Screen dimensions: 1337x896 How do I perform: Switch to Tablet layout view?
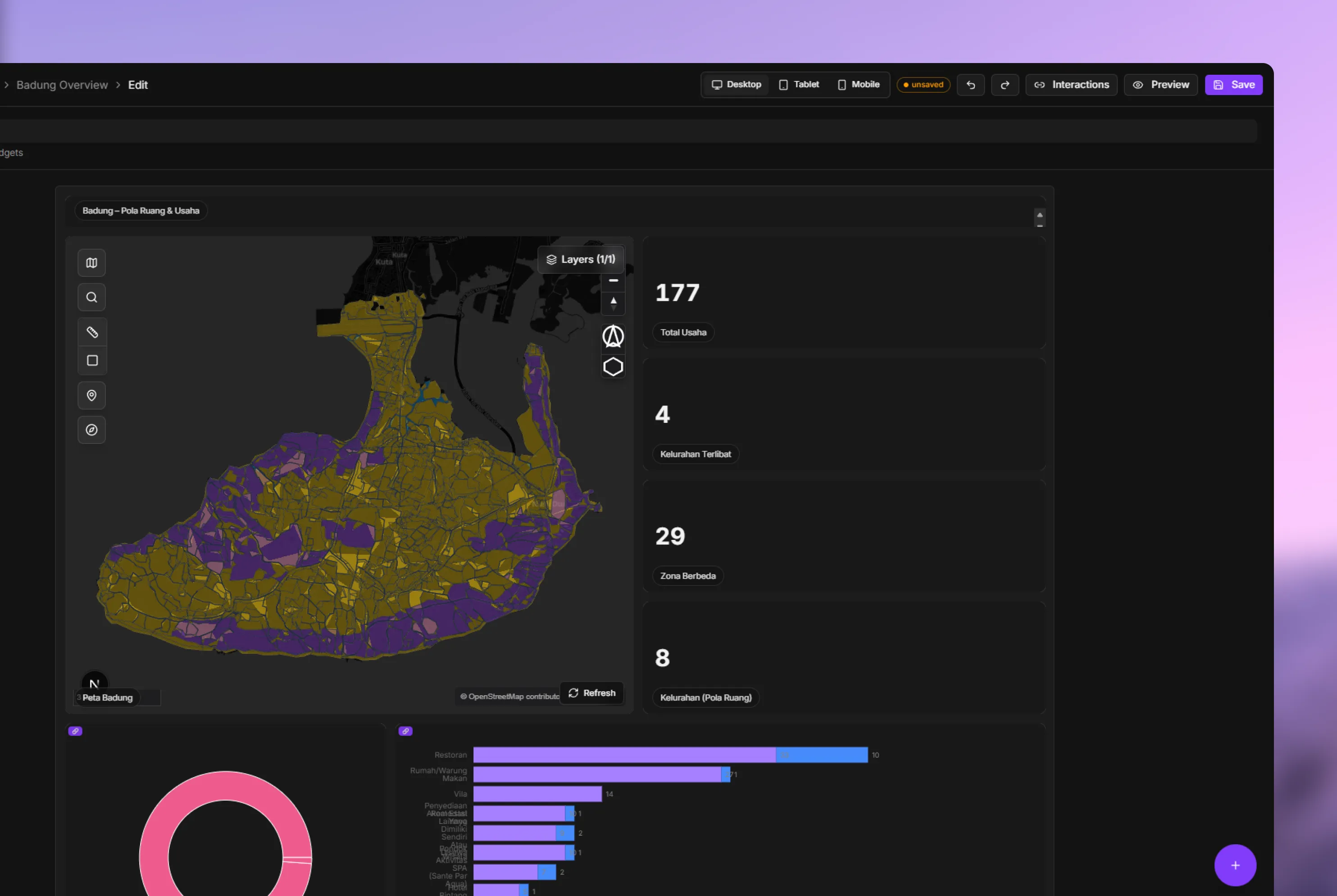(799, 85)
